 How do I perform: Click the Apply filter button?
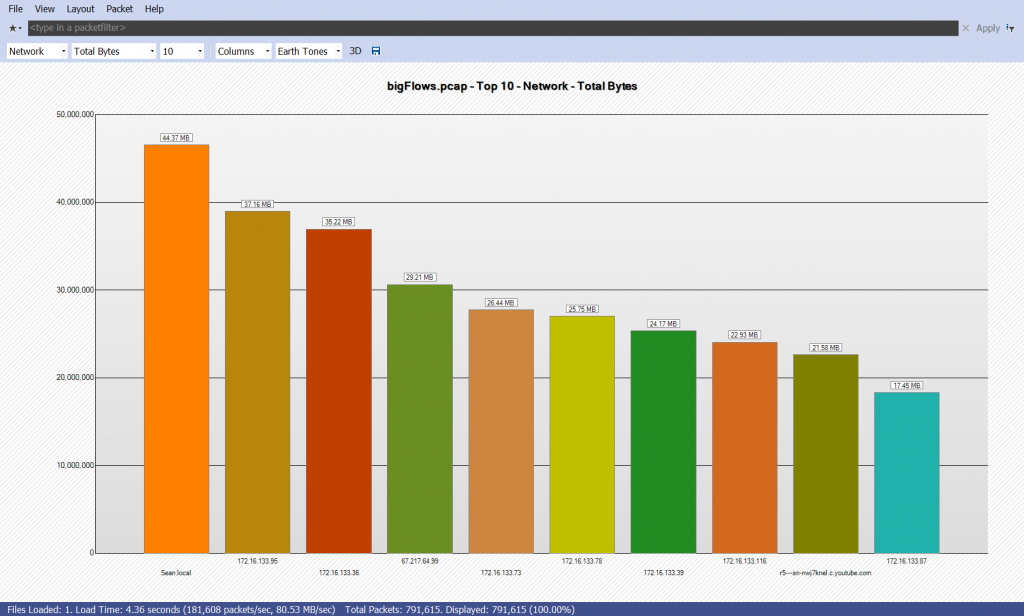[x=988, y=28]
